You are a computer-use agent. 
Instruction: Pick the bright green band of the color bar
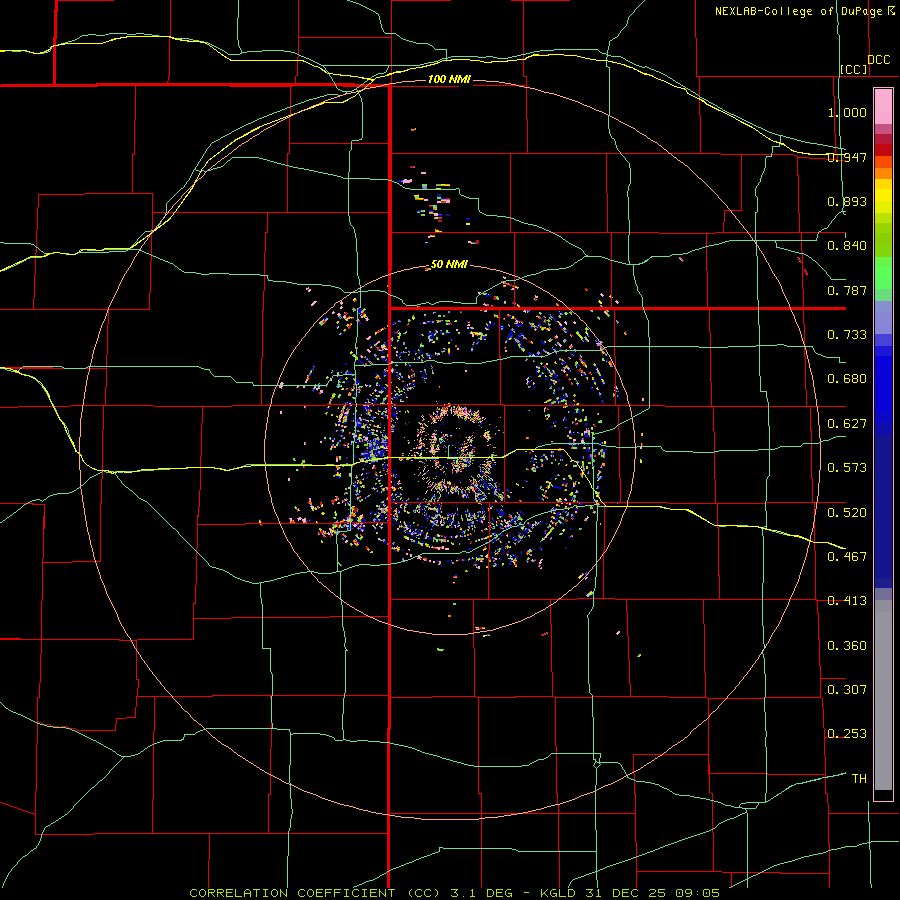[883, 273]
